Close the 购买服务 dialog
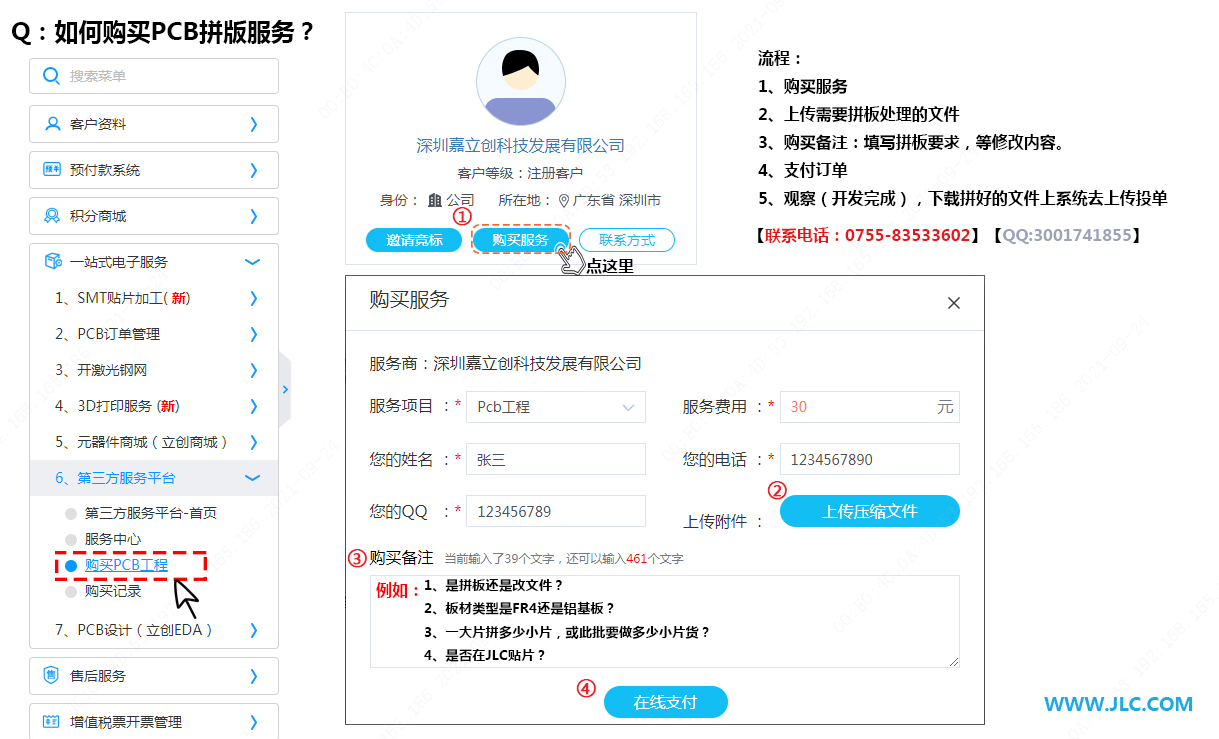 [x=953, y=303]
